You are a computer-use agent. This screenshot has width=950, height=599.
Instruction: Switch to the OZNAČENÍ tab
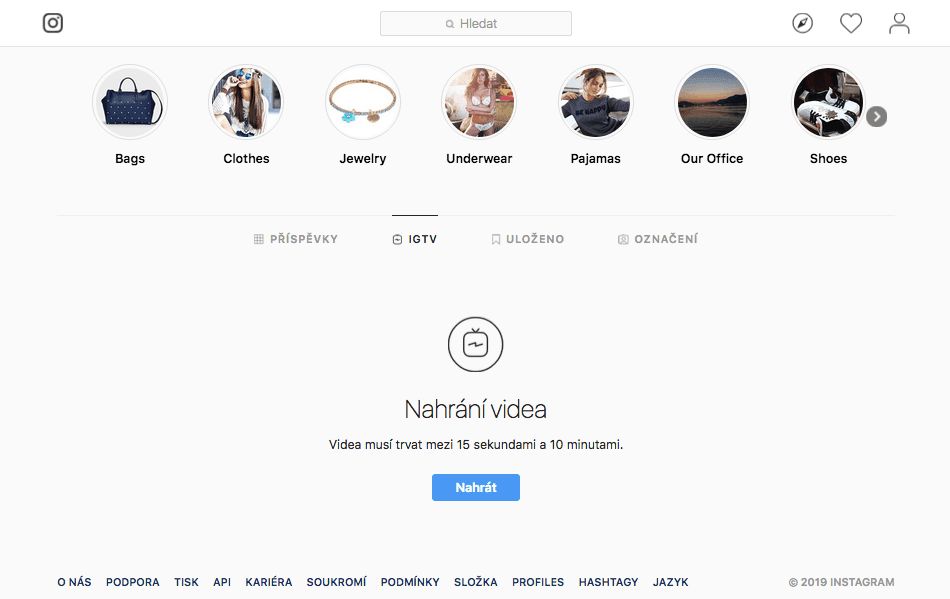coord(657,239)
